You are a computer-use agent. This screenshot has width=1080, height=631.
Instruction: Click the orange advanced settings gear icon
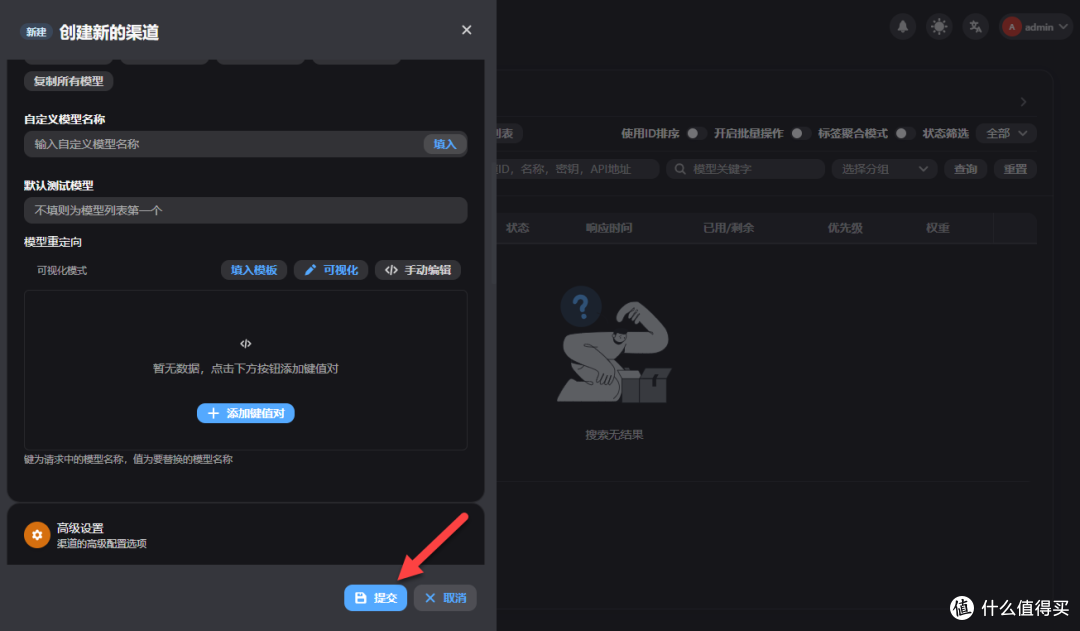37,535
